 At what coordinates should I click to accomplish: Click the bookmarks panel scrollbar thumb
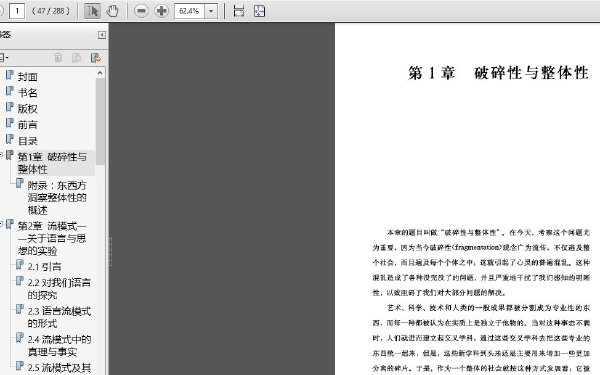100,121
